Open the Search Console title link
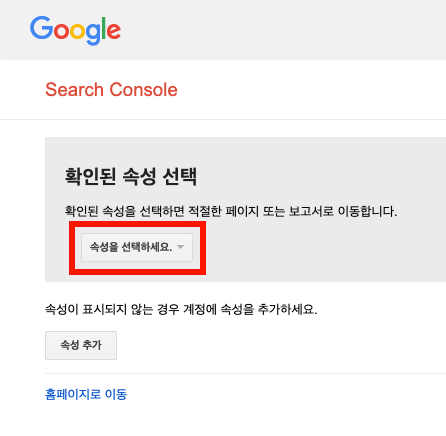Viewport: 446px width, 436px height. [111, 90]
